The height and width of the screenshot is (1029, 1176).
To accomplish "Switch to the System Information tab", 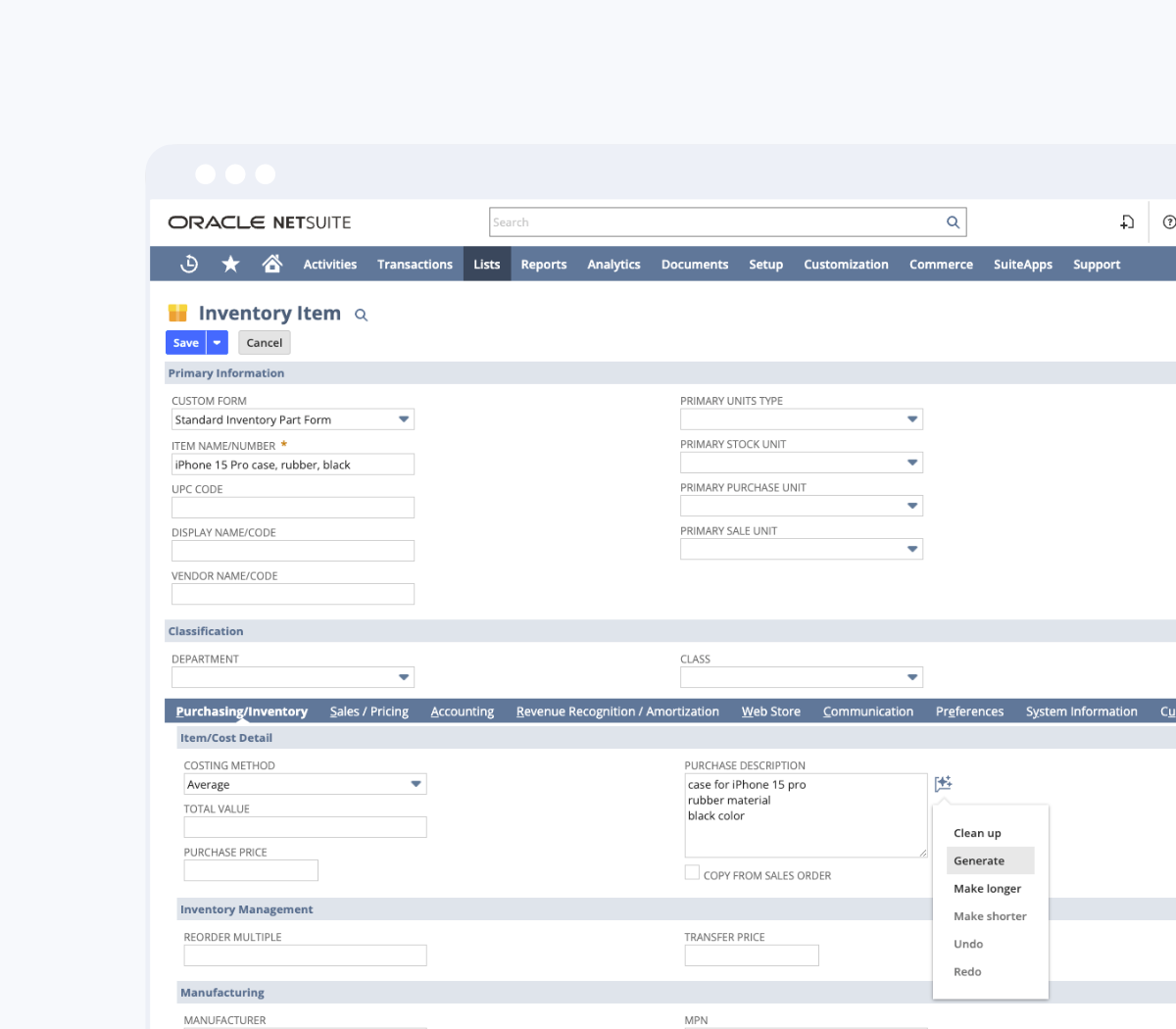I will [1082, 711].
